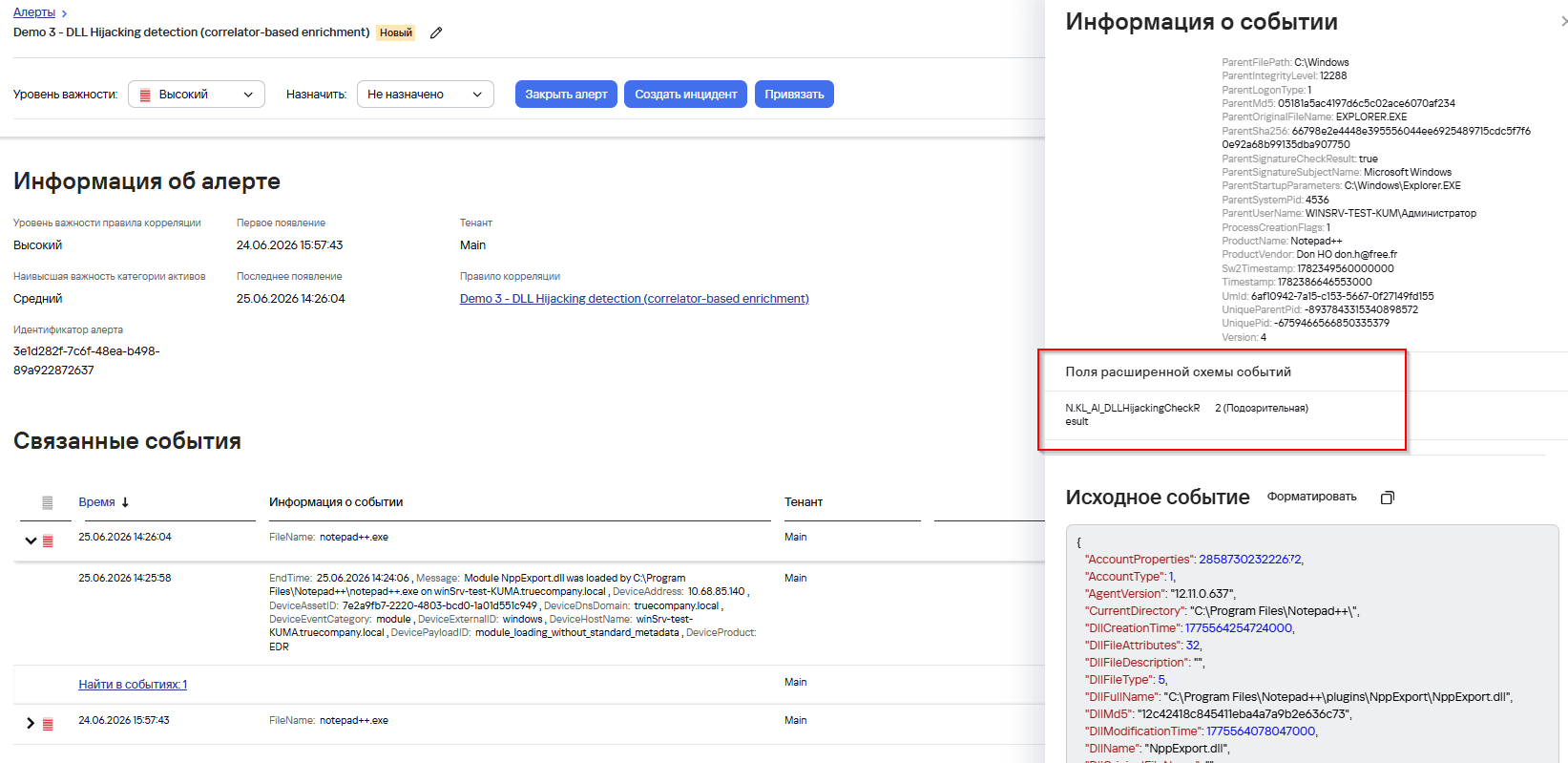Click last appearance time 25.06.2026 14:26:04
The height and width of the screenshot is (763, 1568).
point(290,299)
